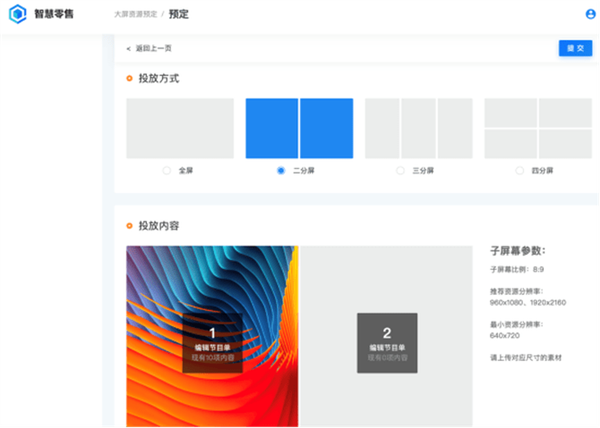
Task: Select the 全屏 radio button
Action: coord(166,171)
